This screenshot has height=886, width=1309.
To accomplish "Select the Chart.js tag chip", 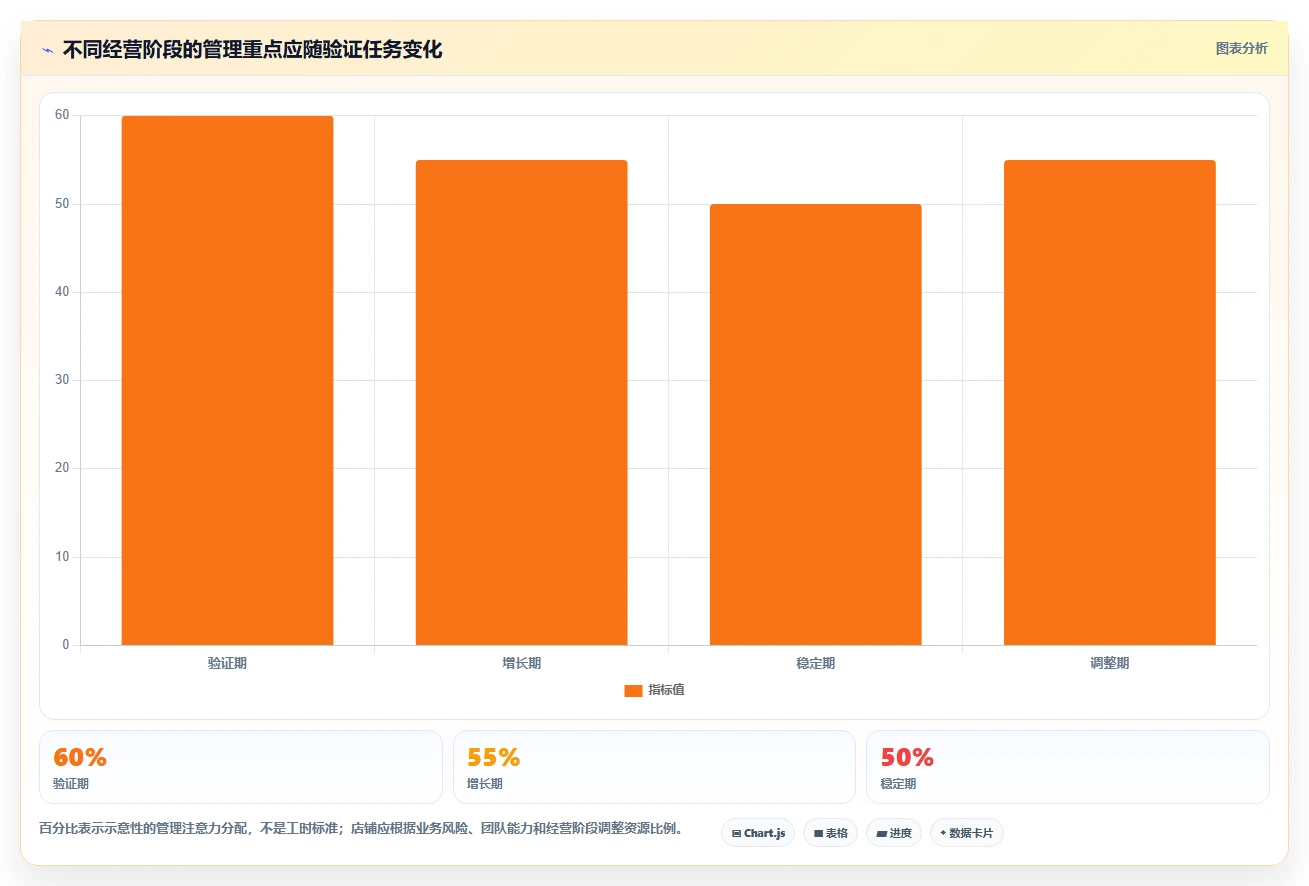I will tap(758, 833).
